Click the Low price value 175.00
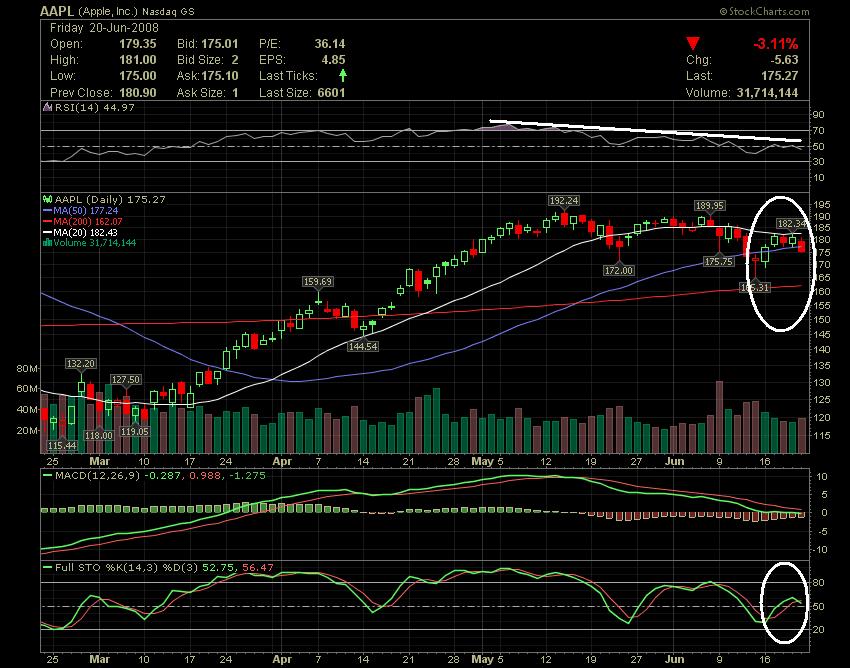The image size is (850, 668). click(138, 76)
